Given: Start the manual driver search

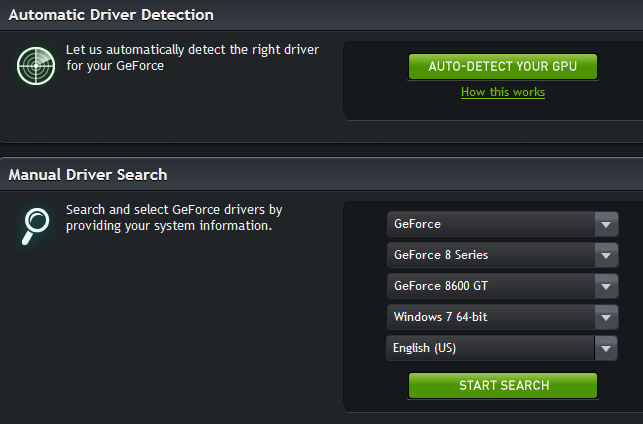Looking at the screenshot, I should click(x=503, y=385).
